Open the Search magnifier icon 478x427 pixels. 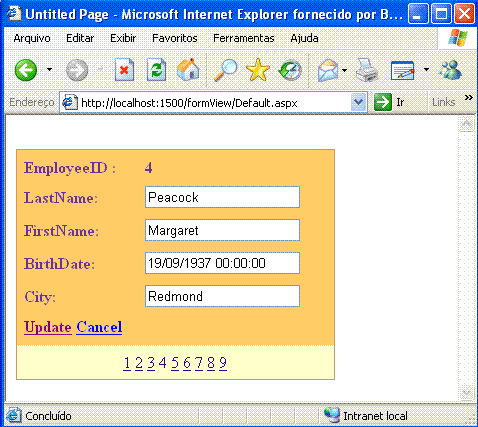225,70
